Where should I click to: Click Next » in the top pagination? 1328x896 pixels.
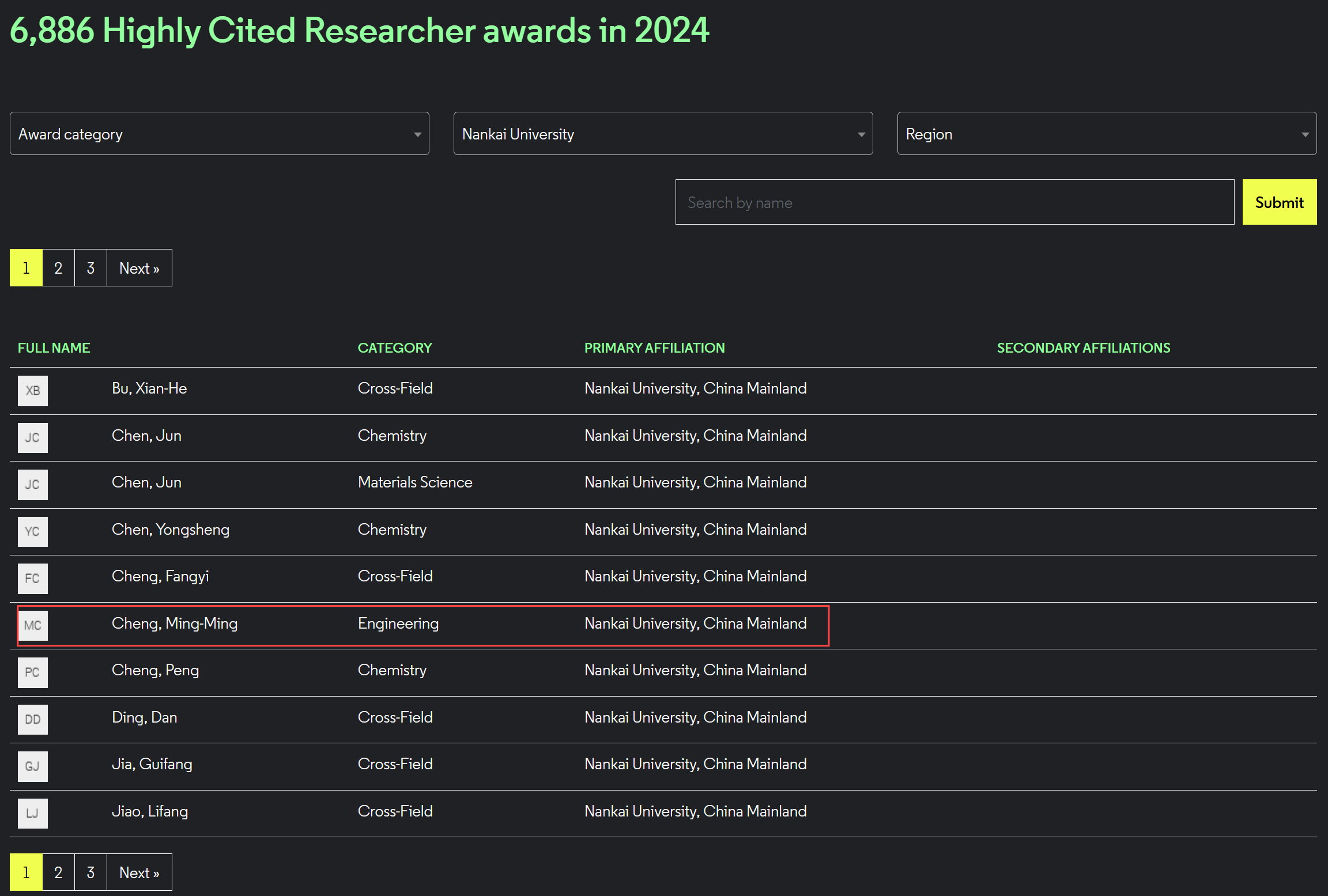pos(139,268)
